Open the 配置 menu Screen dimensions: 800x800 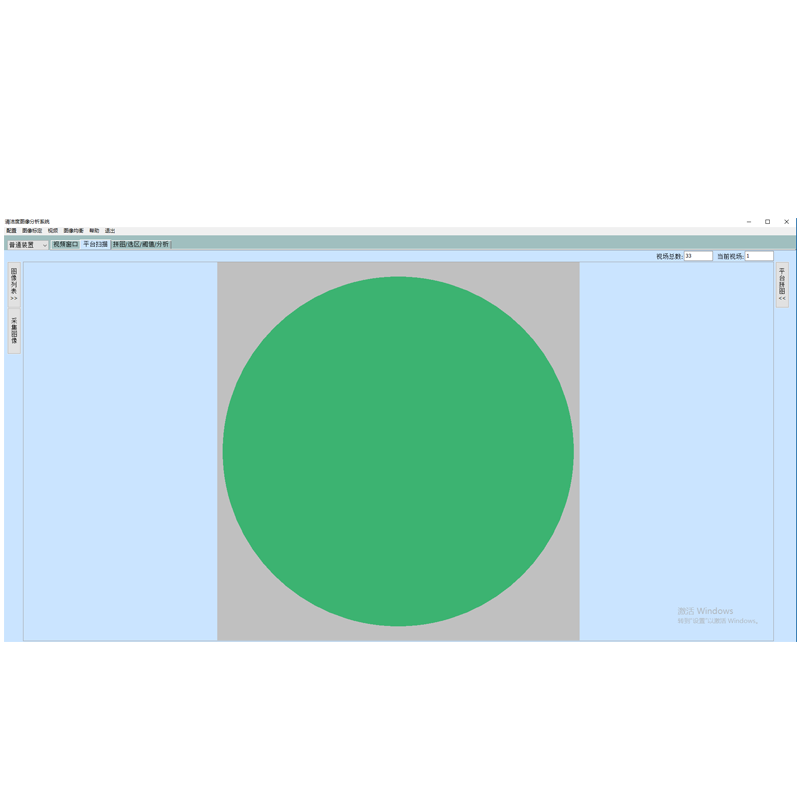(x=12, y=231)
